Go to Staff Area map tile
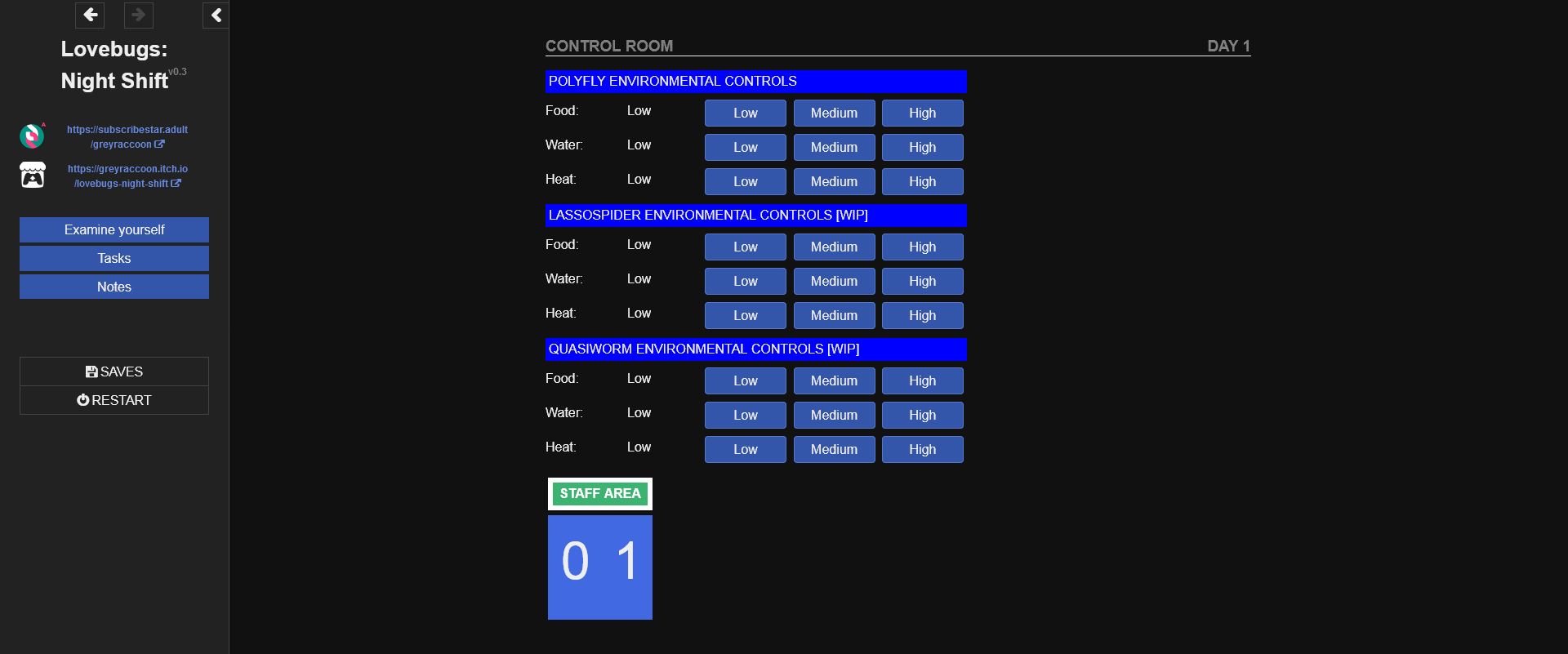The height and width of the screenshot is (654, 1568). (x=600, y=493)
